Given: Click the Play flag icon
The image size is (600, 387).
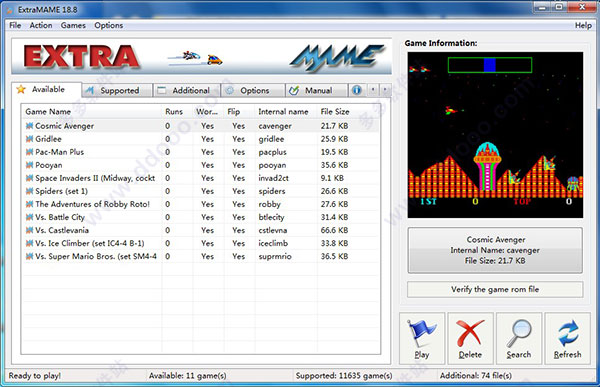Looking at the screenshot, I should (x=421, y=333).
